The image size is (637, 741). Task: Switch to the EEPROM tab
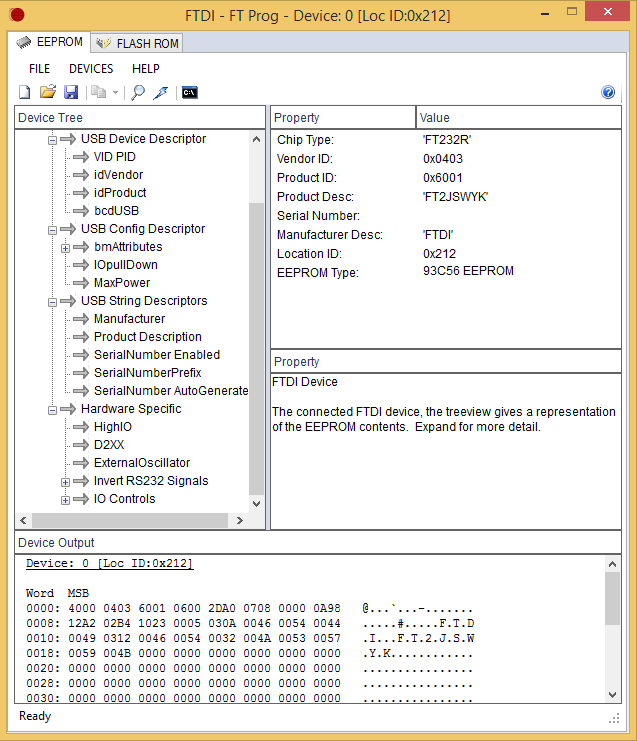point(50,42)
